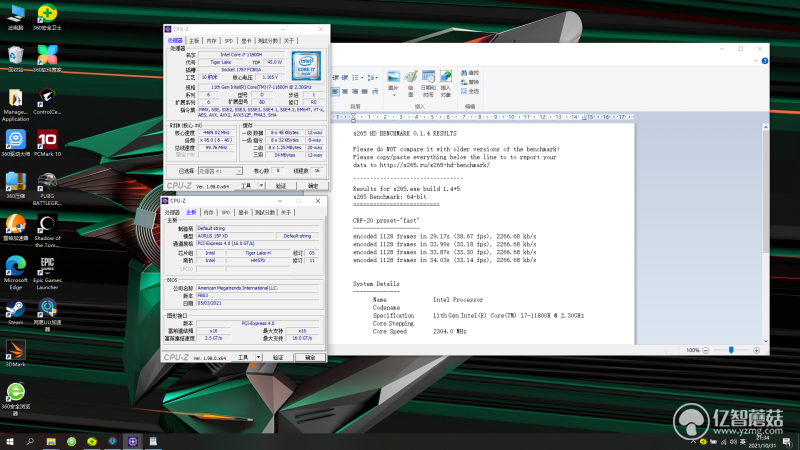Open the 显卡 tab in upper CPU-Z window
Viewport: 800px width, 450px height.
pos(246,41)
